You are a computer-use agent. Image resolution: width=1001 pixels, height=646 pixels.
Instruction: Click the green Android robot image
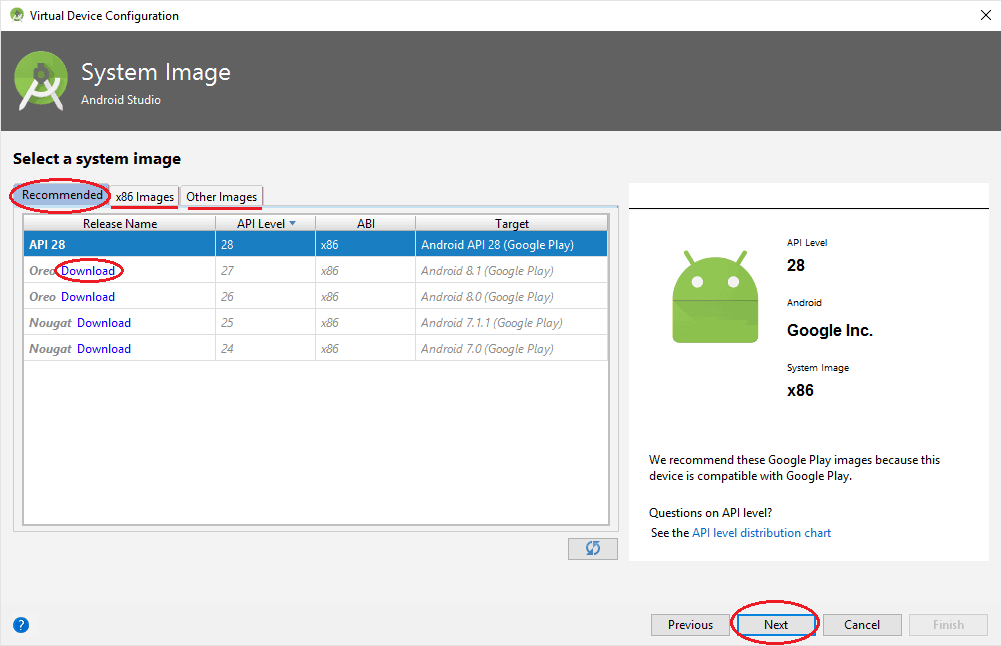(715, 297)
